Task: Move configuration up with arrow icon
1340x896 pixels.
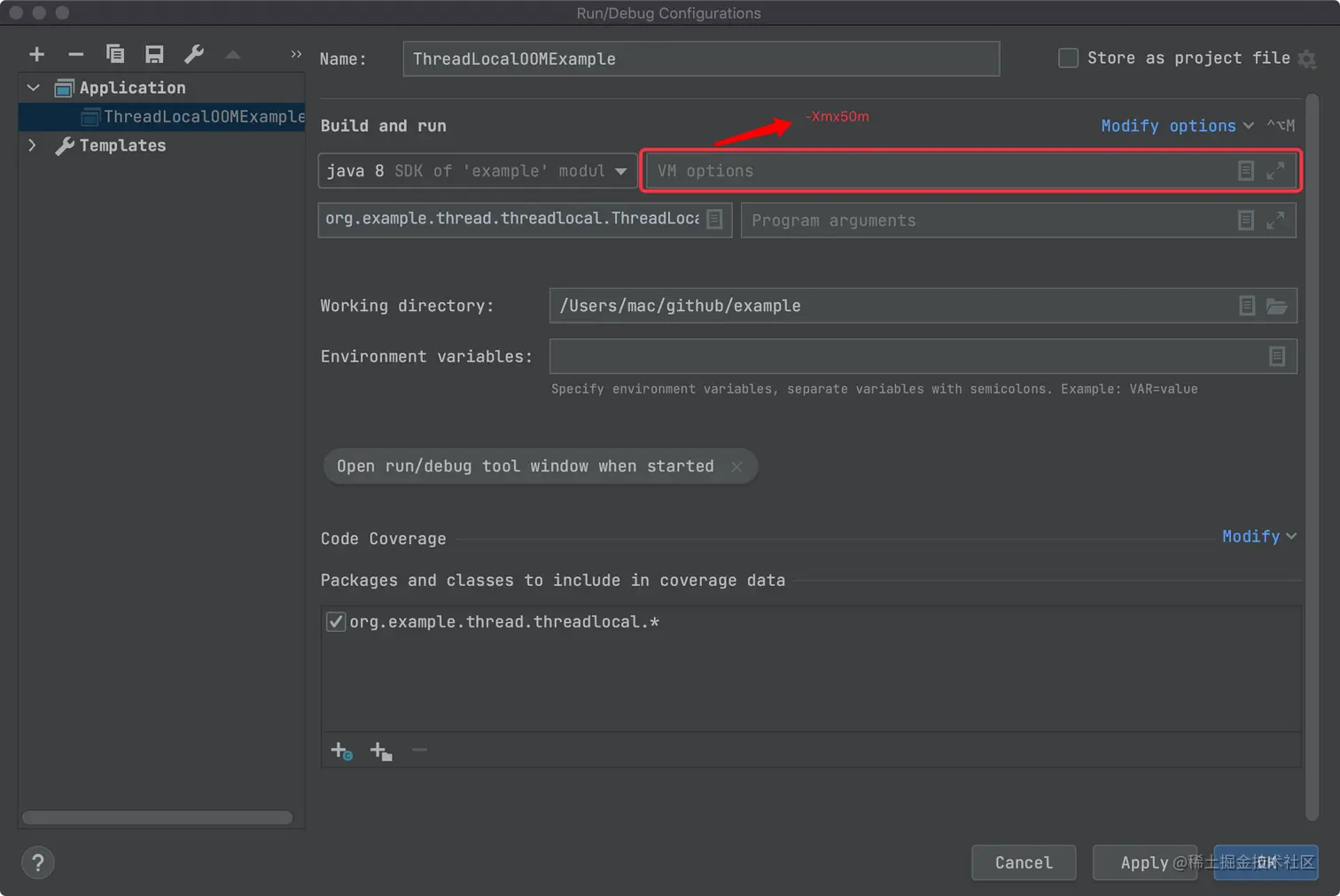Action: click(233, 55)
